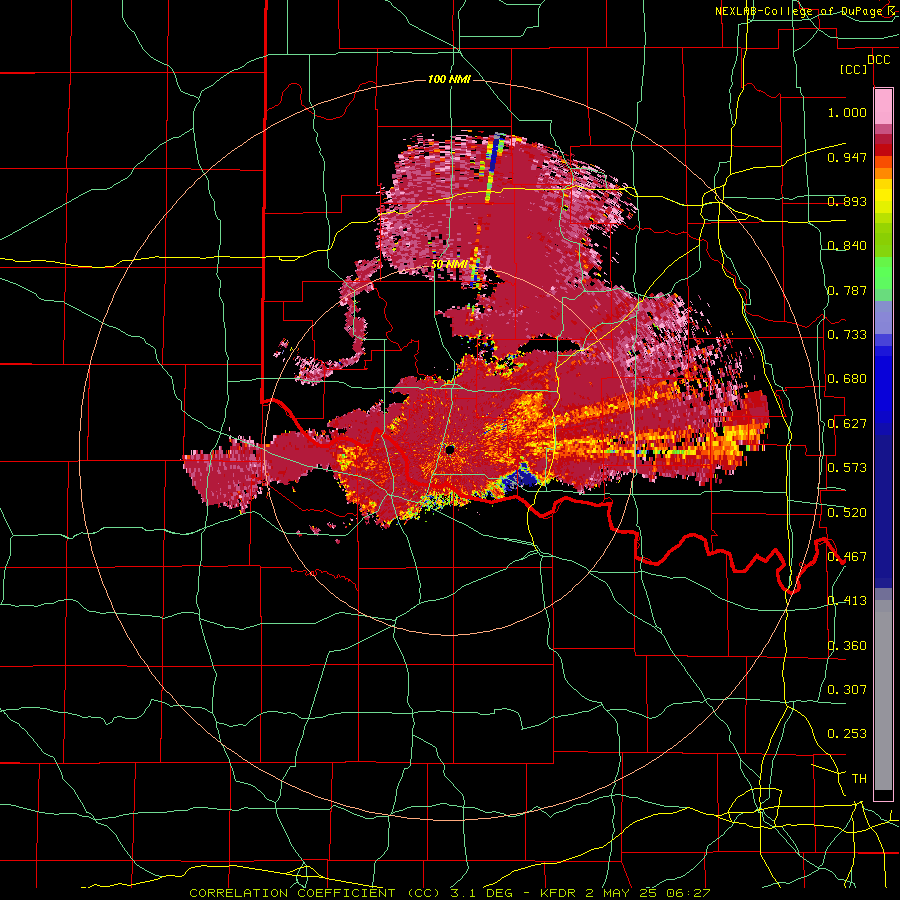Pick the yellow segment of the color bar
Image resolution: width=900 pixels, height=900 pixels.
883,196
